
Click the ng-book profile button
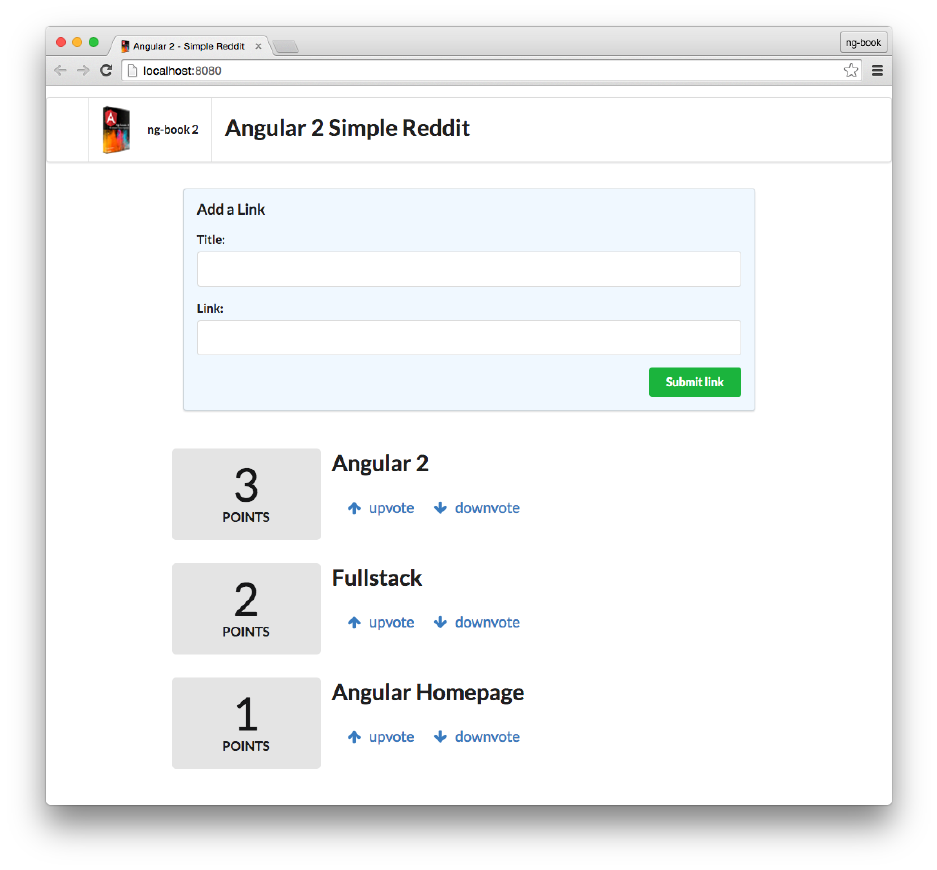pos(863,43)
